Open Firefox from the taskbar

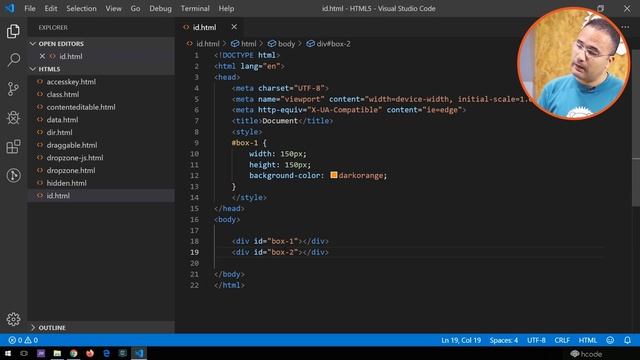(90, 353)
